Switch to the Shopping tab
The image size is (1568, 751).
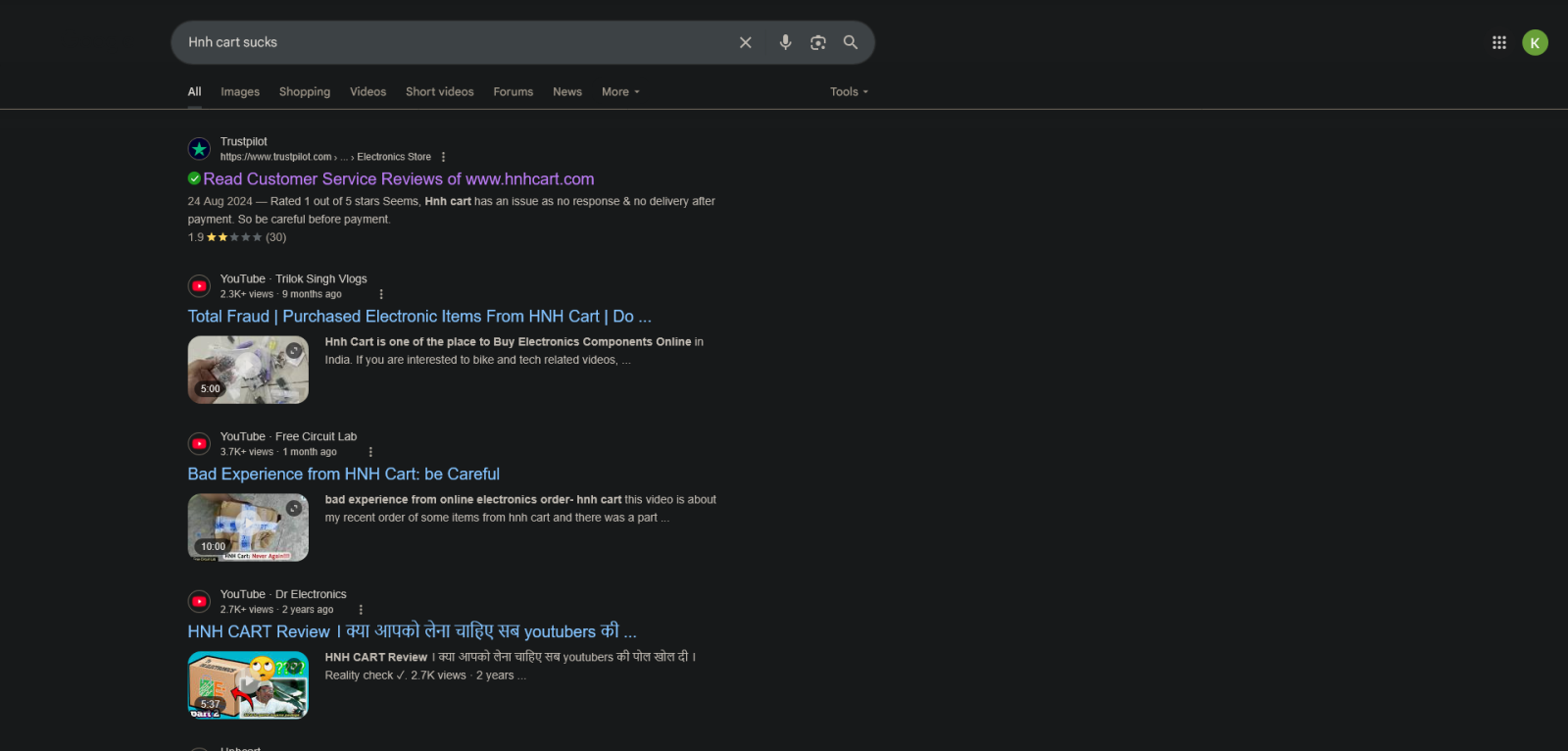coord(305,91)
